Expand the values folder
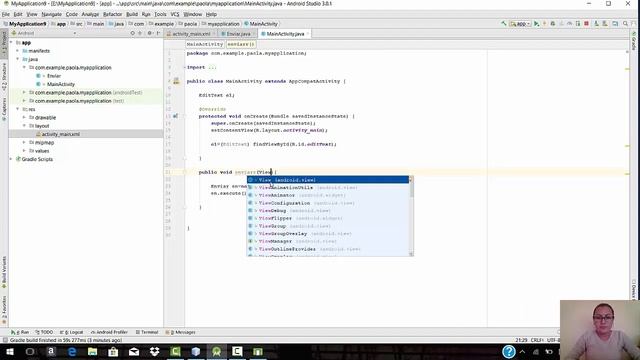Screen dimensions: 640x360 24,151
